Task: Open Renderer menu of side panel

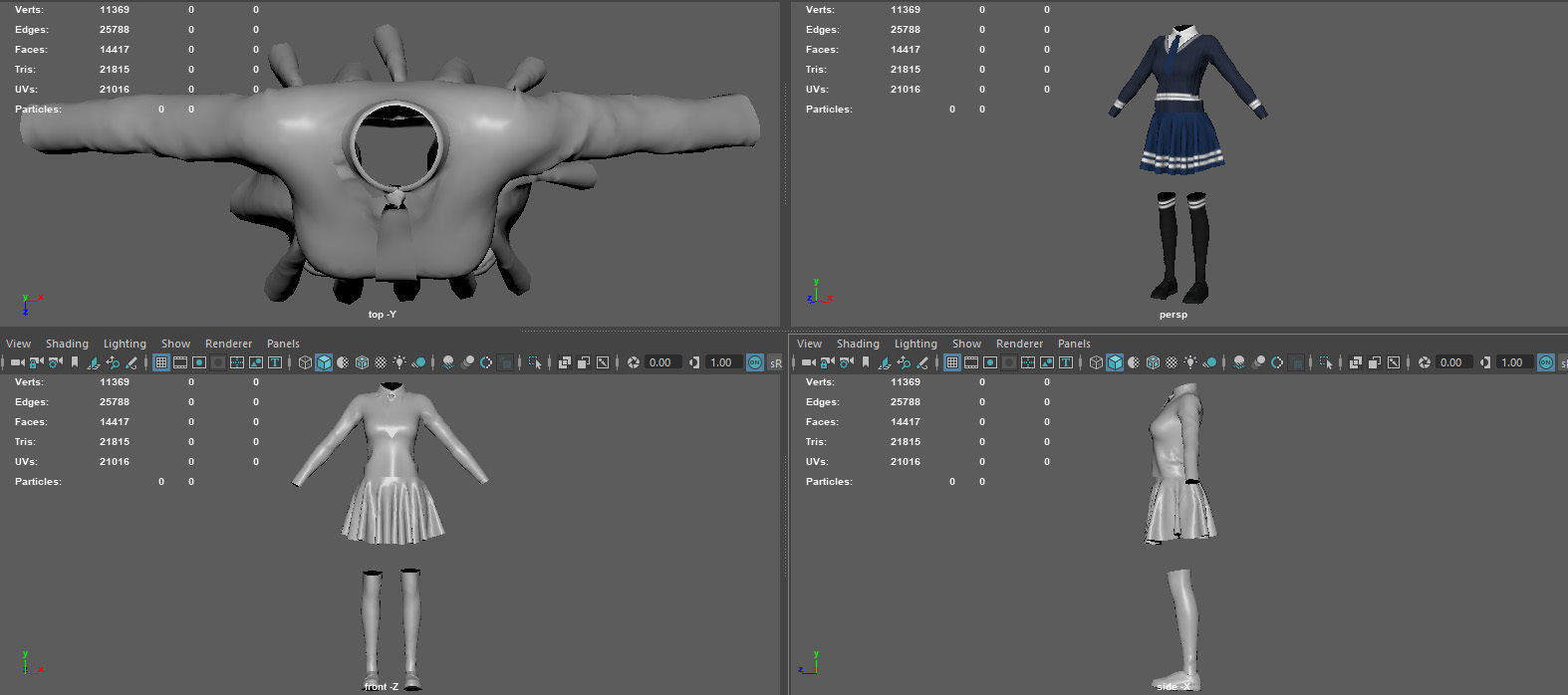Action: tap(1019, 344)
